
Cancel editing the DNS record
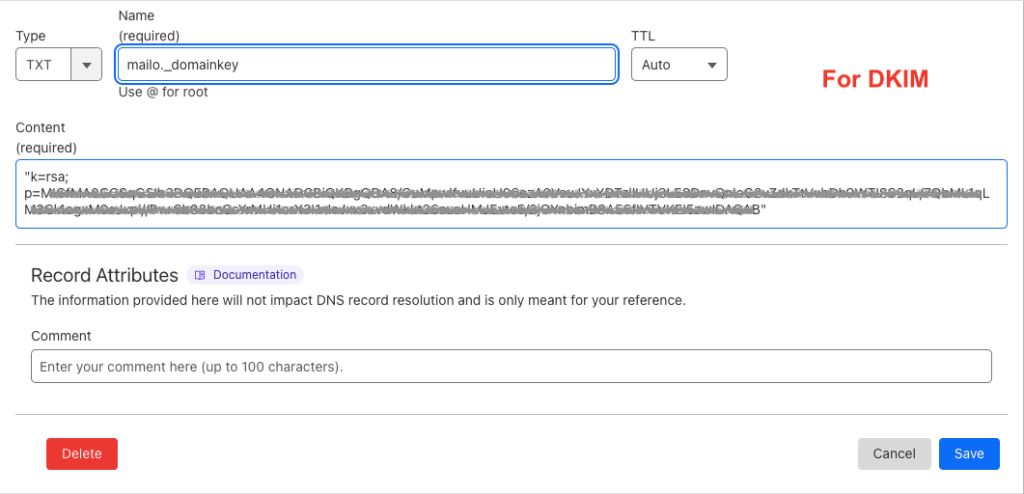893,454
